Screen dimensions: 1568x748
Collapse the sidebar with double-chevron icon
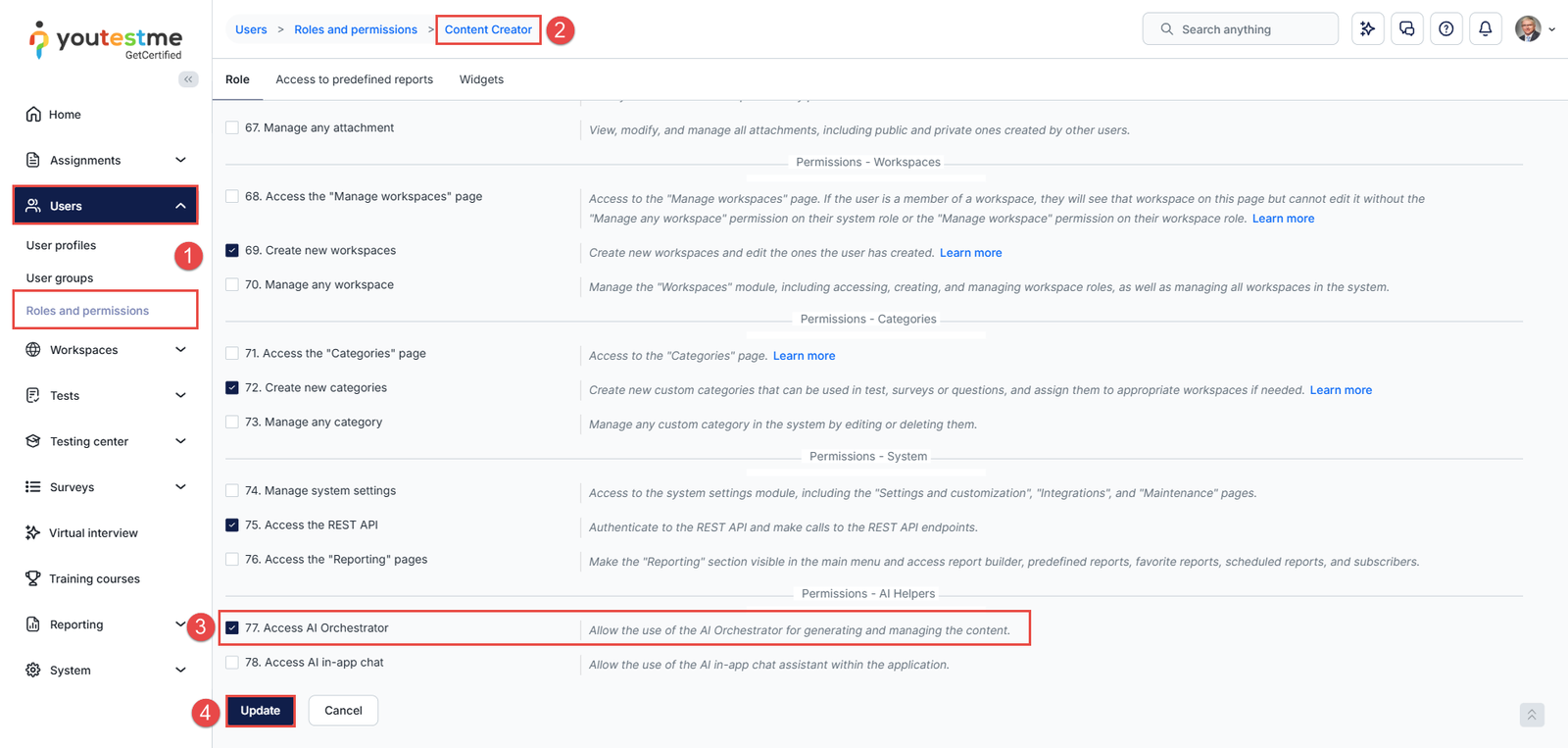[188, 79]
